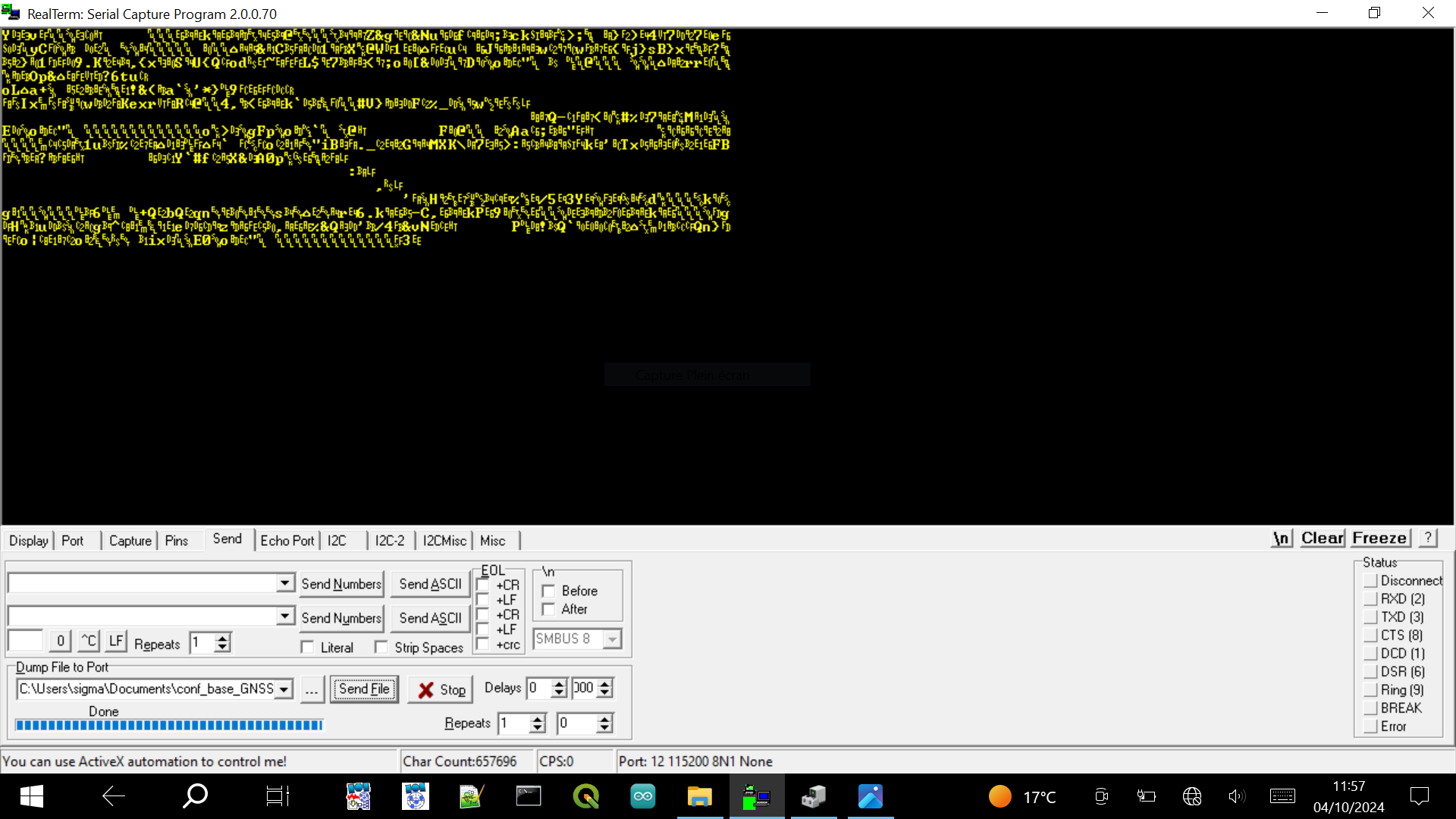Open the Display tab
This screenshot has height=819, width=1456.
(28, 540)
